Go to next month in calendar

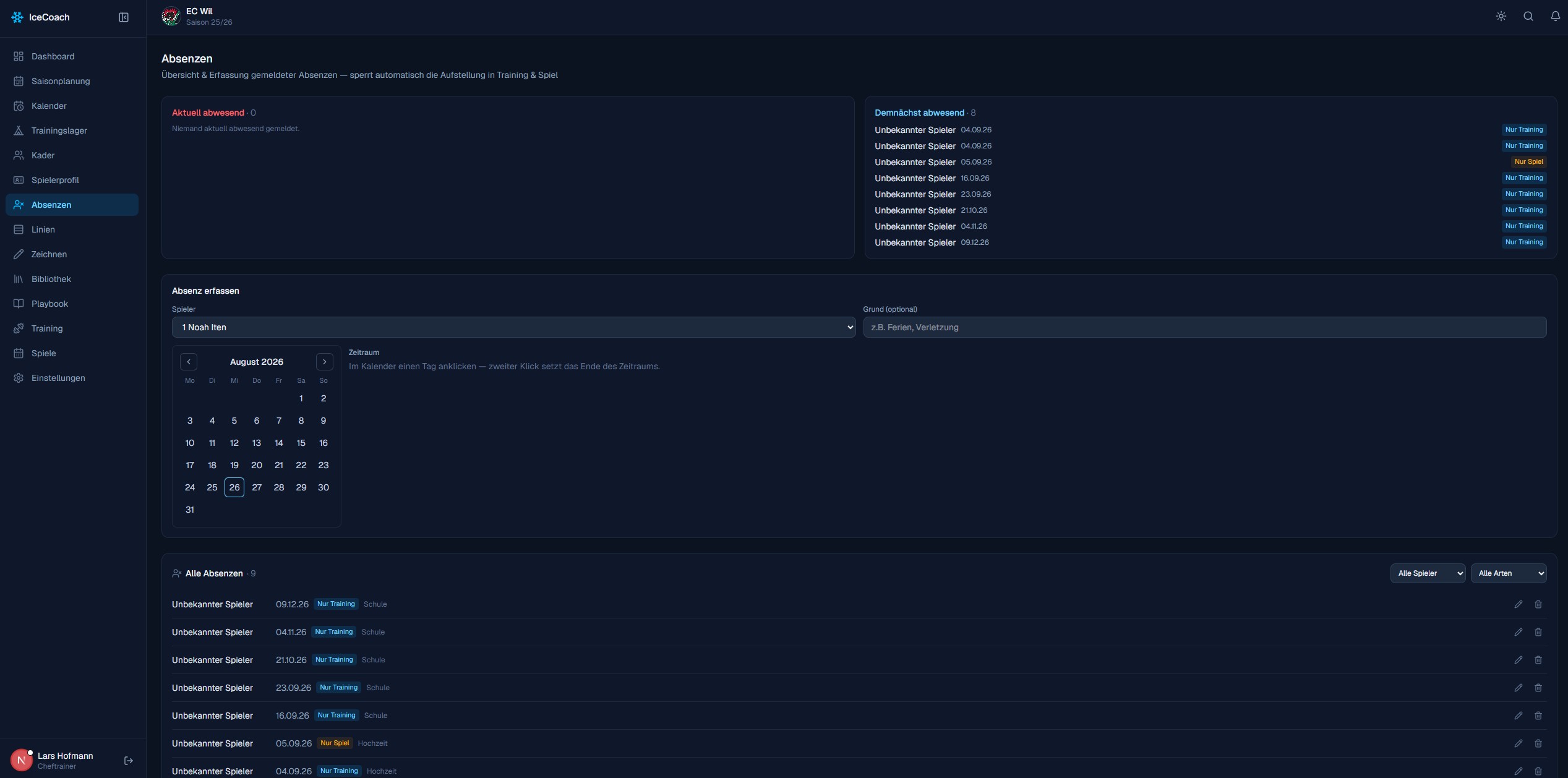click(325, 362)
